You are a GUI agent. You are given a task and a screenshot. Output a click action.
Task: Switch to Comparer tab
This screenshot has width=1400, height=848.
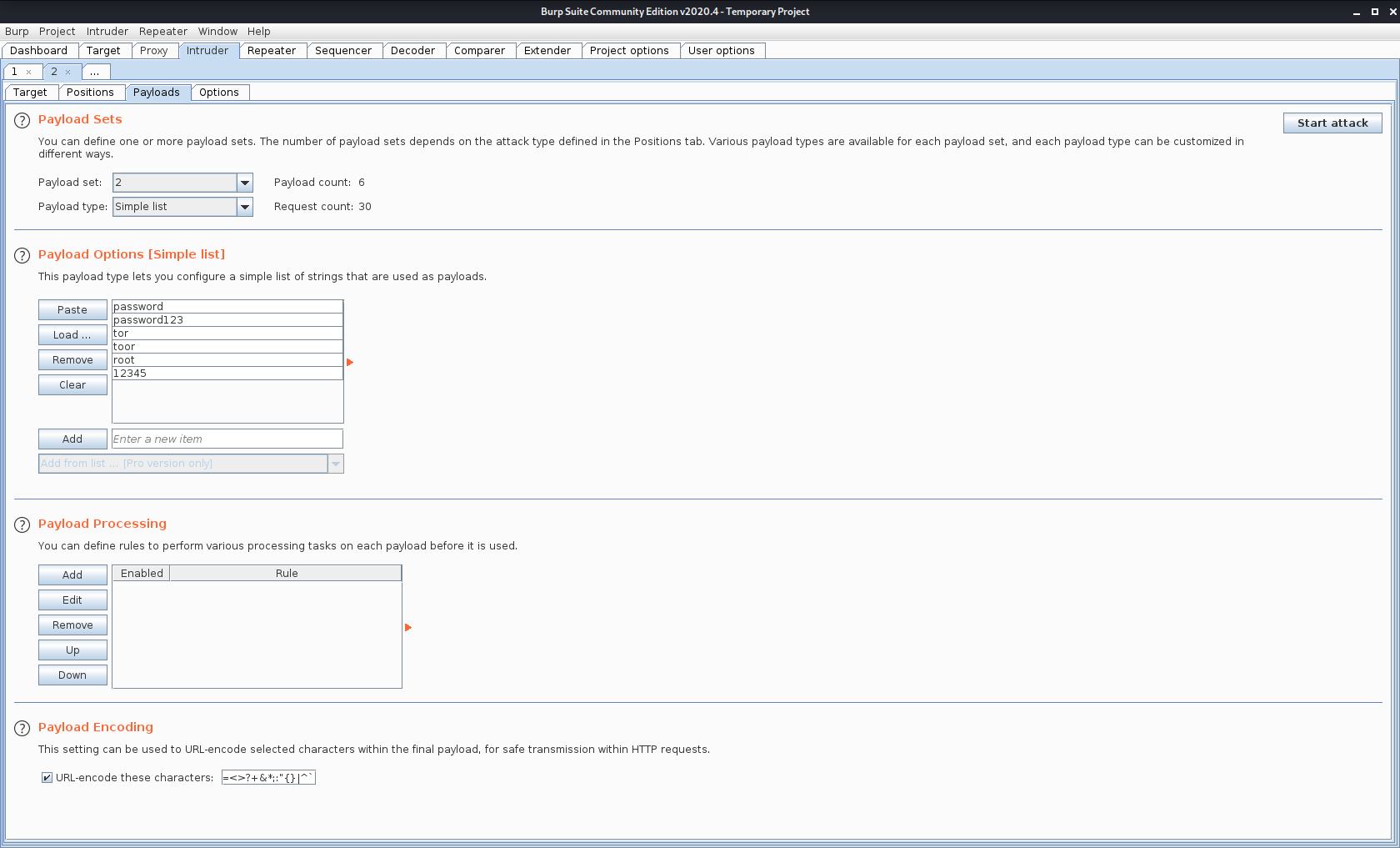[x=480, y=51]
